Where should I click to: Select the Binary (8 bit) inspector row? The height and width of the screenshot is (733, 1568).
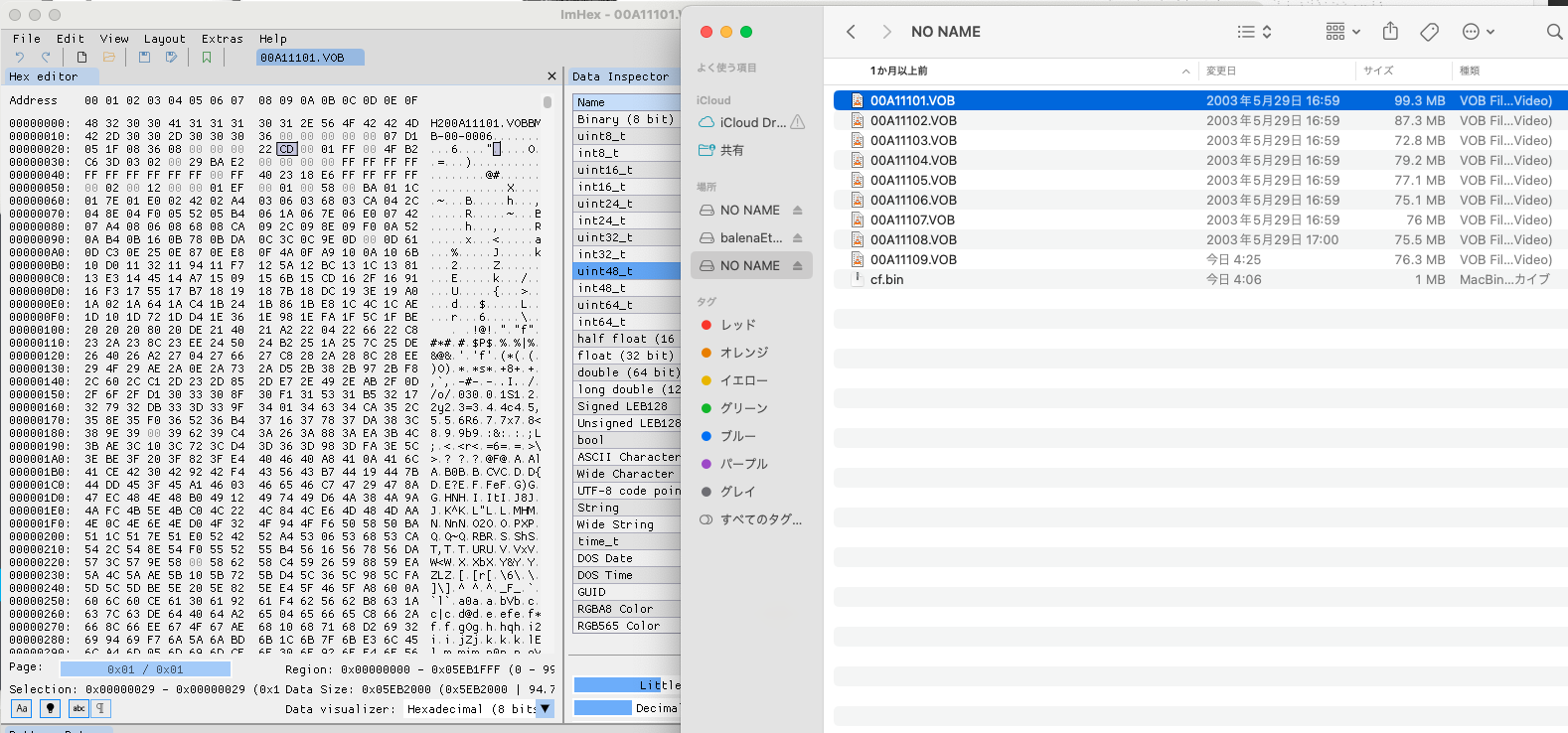click(627, 119)
